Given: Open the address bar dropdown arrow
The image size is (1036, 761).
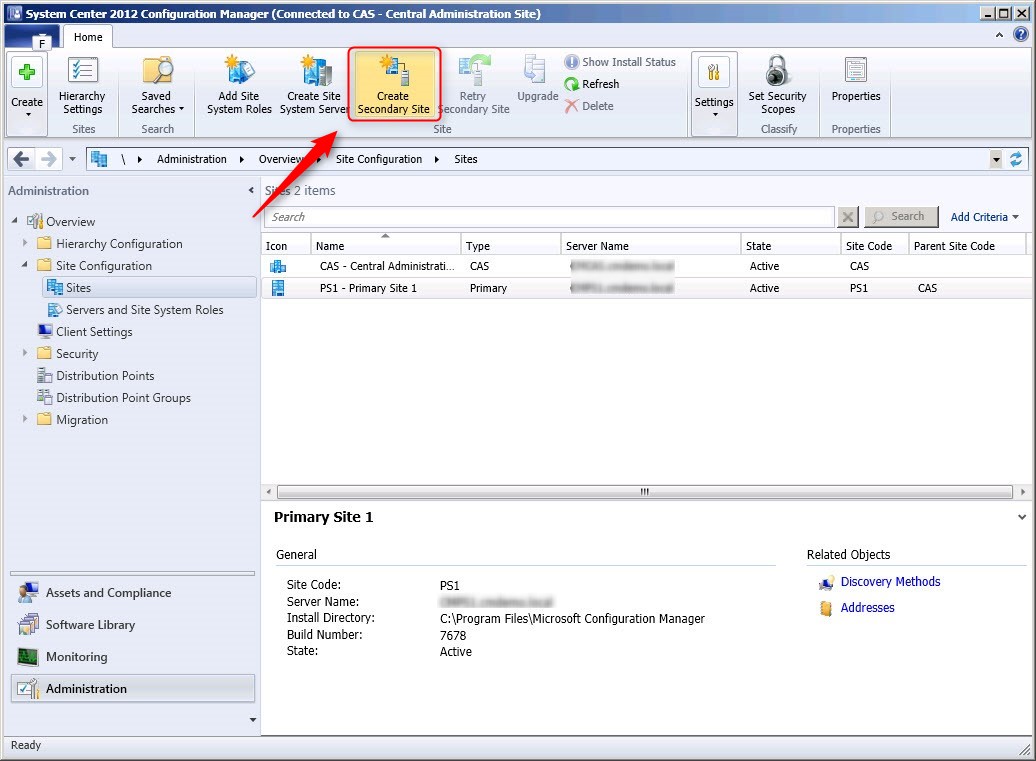Looking at the screenshot, I should [996, 159].
